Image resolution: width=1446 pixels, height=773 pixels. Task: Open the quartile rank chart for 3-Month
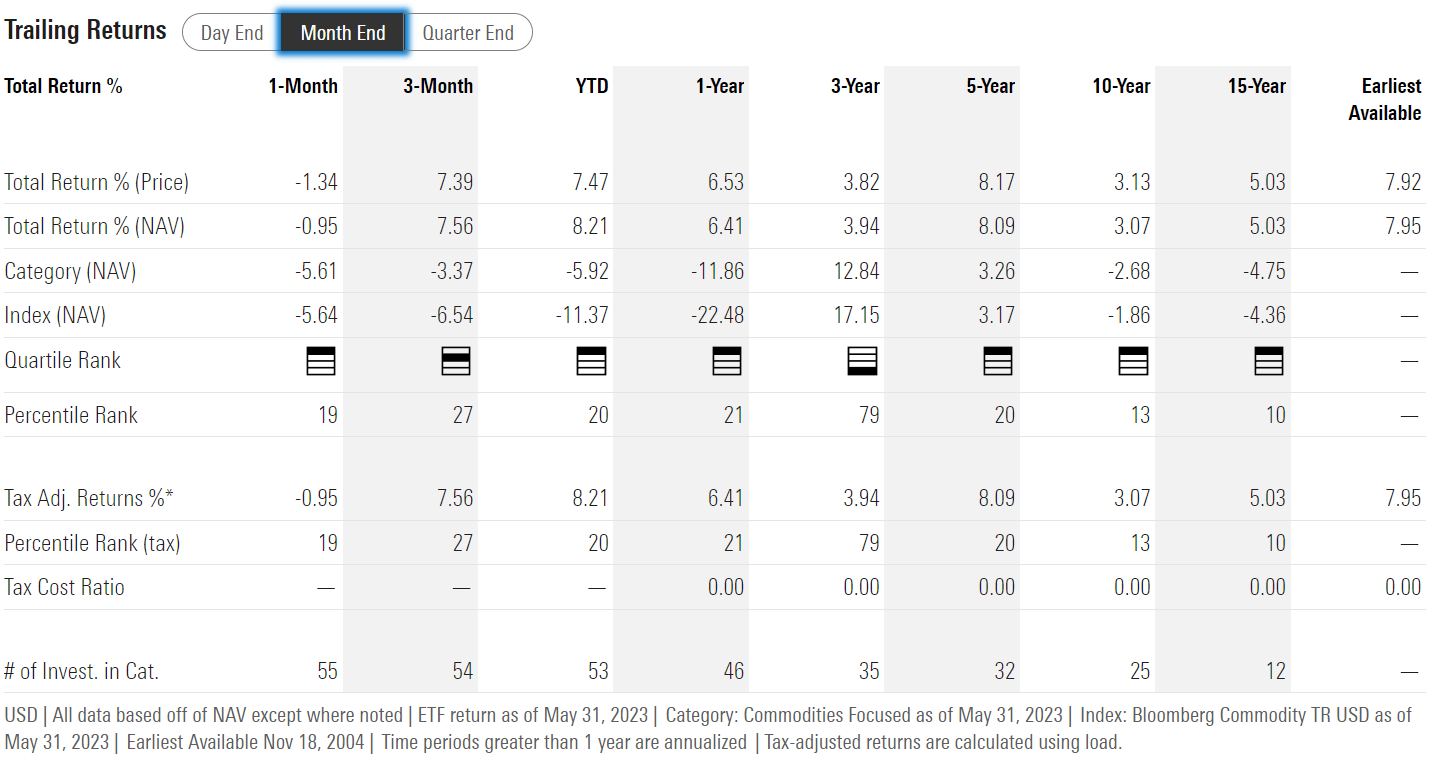(456, 361)
